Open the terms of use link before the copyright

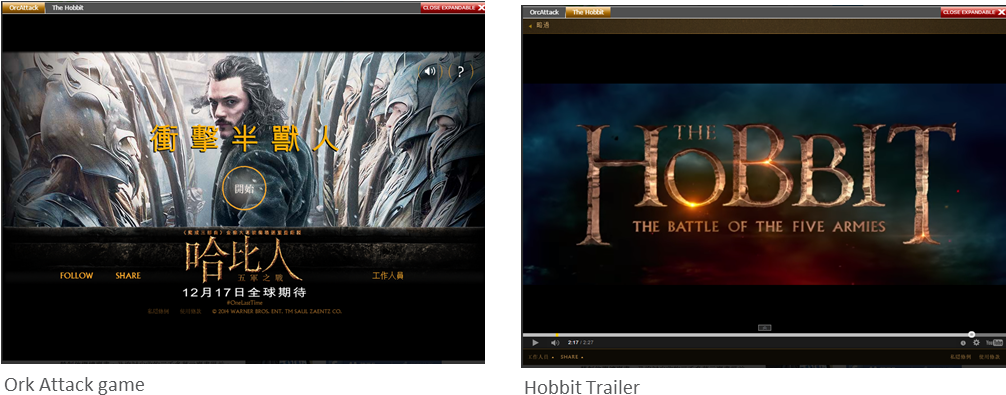click(x=190, y=311)
